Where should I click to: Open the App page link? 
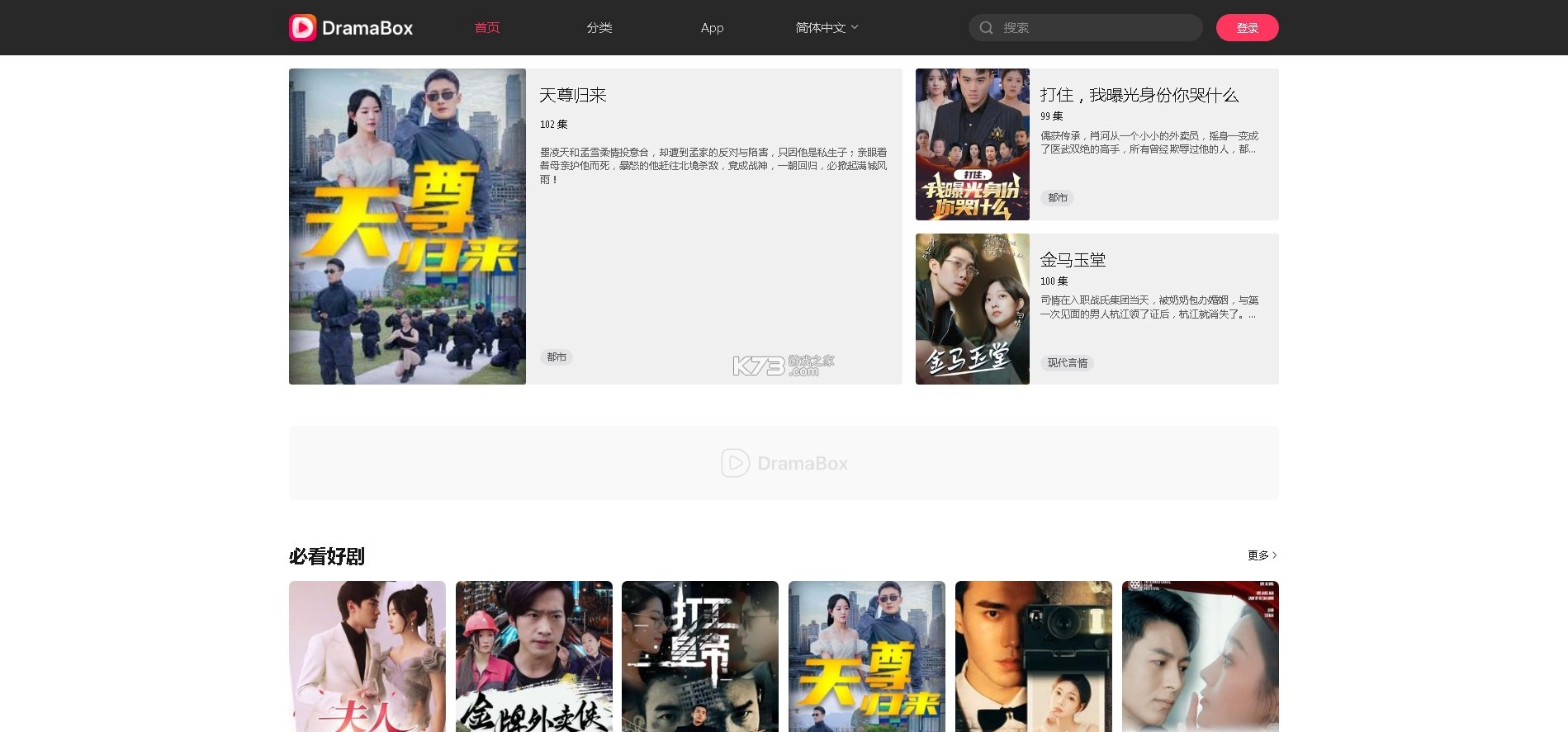click(x=712, y=28)
